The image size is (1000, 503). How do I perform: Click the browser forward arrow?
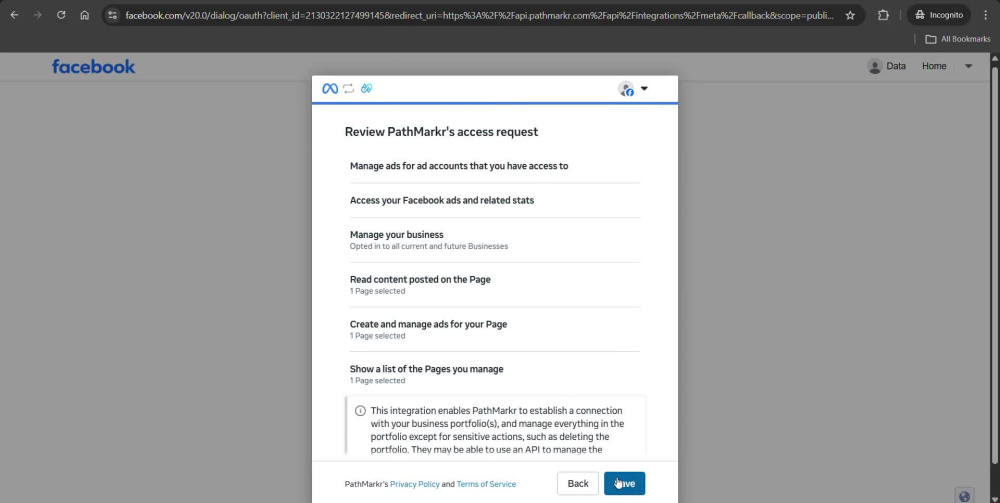[x=38, y=15]
